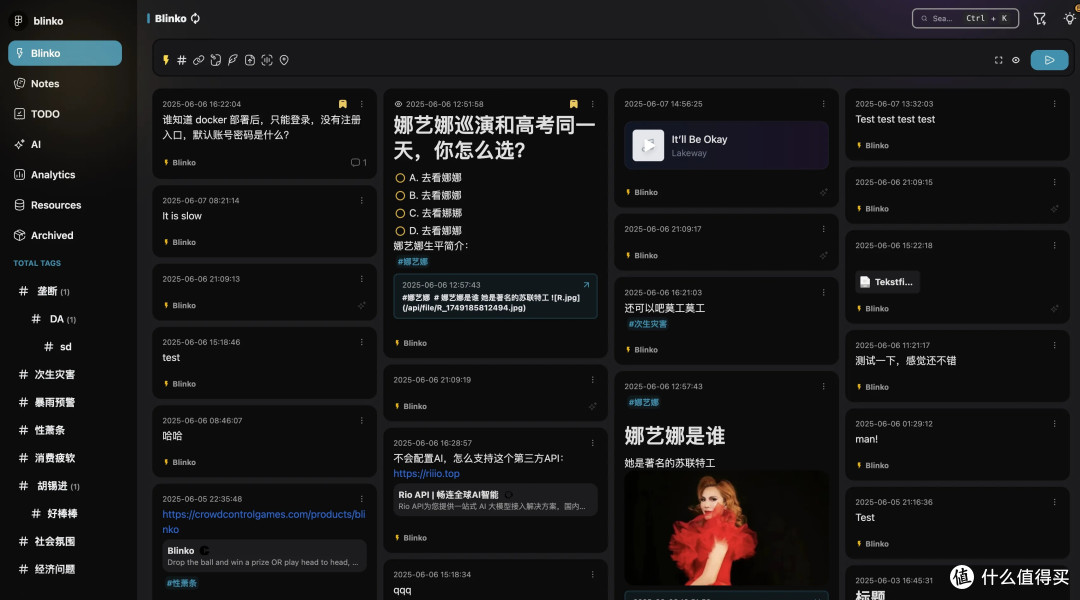
Task: Select the 胡锡进 (1) tag
Action: [x=58, y=486]
